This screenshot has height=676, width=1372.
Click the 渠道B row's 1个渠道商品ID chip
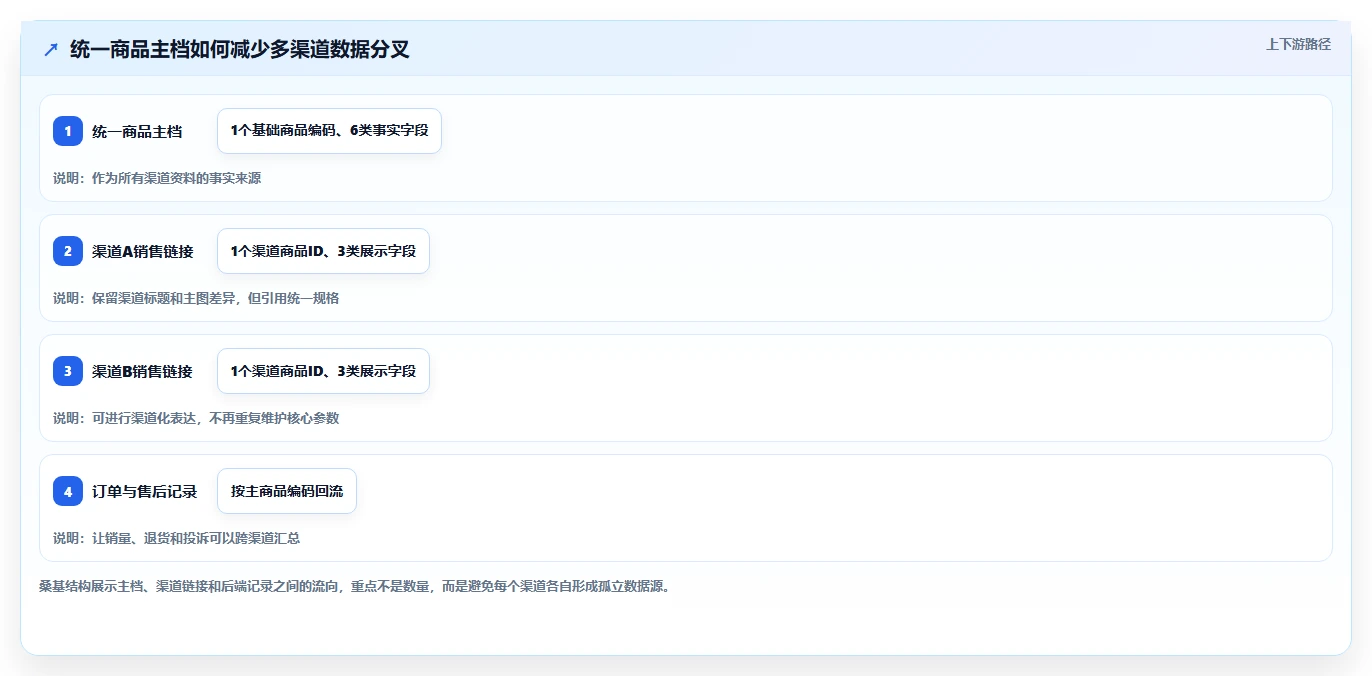pyautogui.click(x=323, y=371)
